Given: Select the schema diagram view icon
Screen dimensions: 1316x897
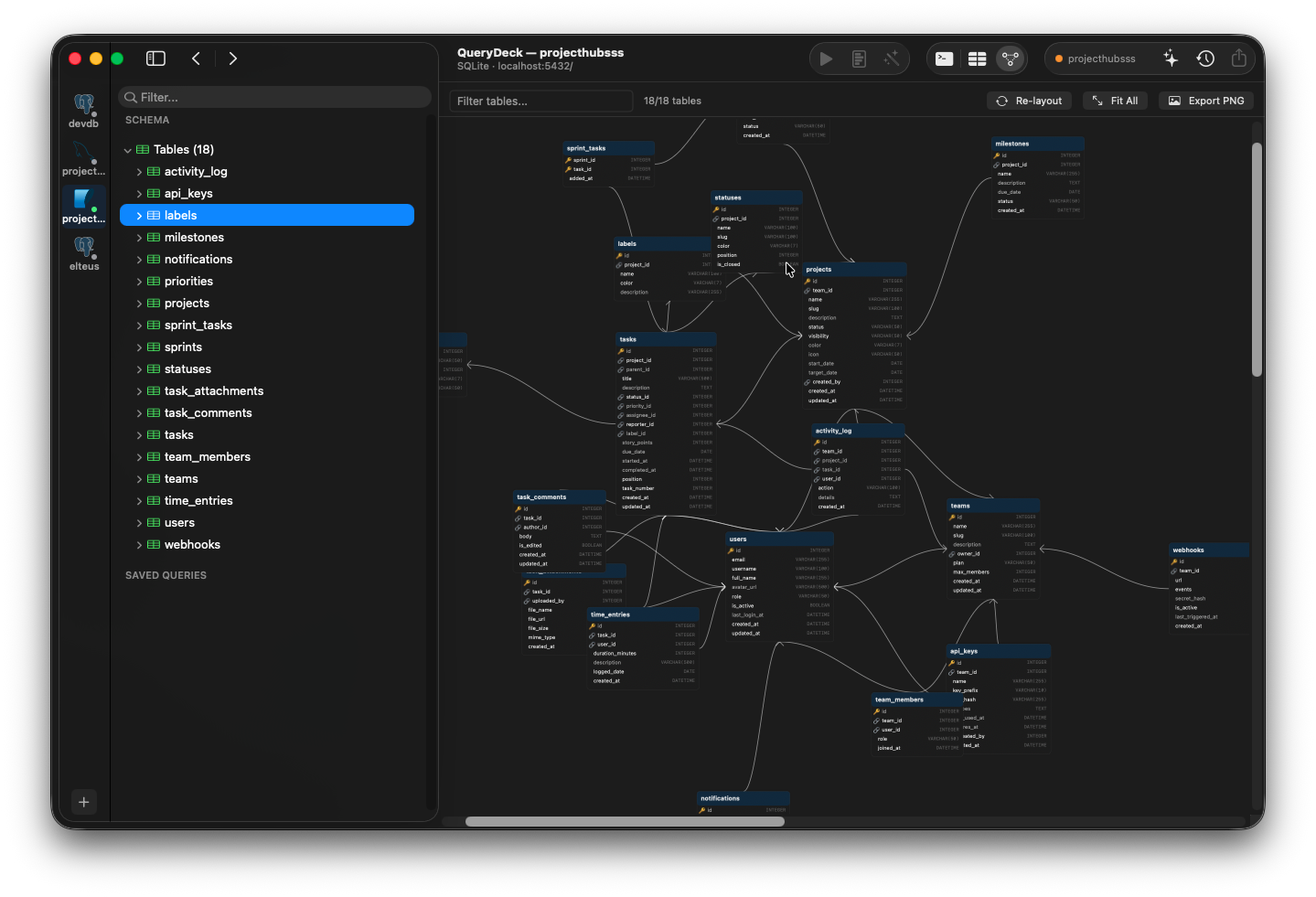Looking at the screenshot, I should [x=1010, y=59].
